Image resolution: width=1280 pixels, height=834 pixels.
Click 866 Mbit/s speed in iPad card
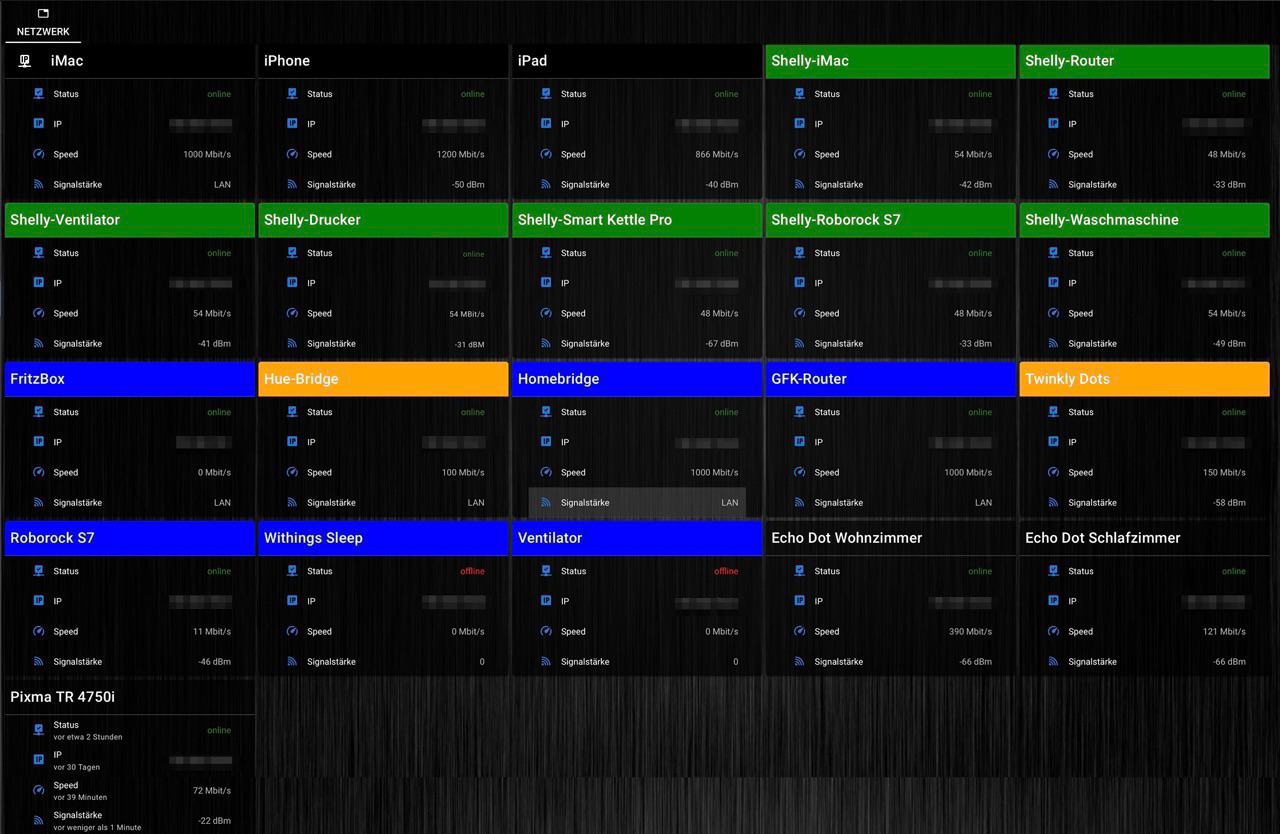click(x=717, y=154)
